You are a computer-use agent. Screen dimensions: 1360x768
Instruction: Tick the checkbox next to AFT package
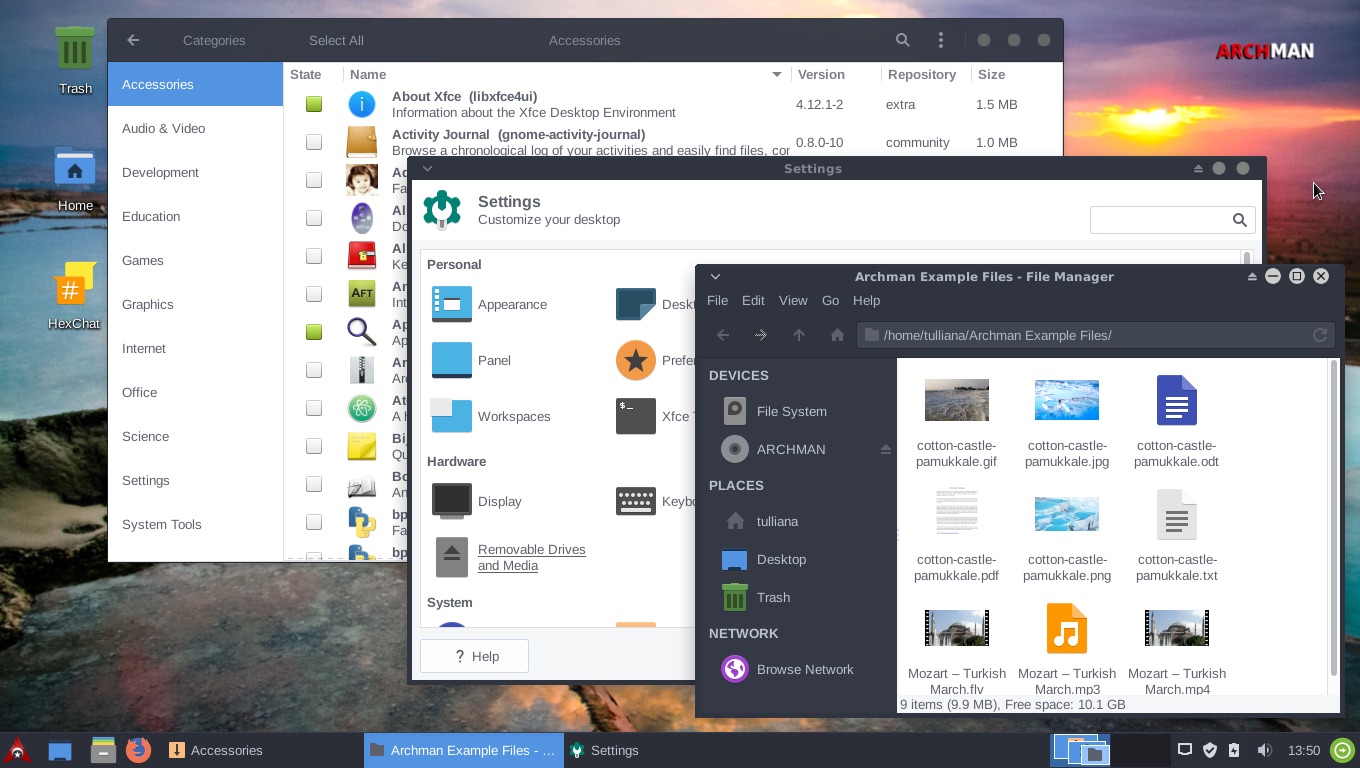pyautogui.click(x=314, y=294)
